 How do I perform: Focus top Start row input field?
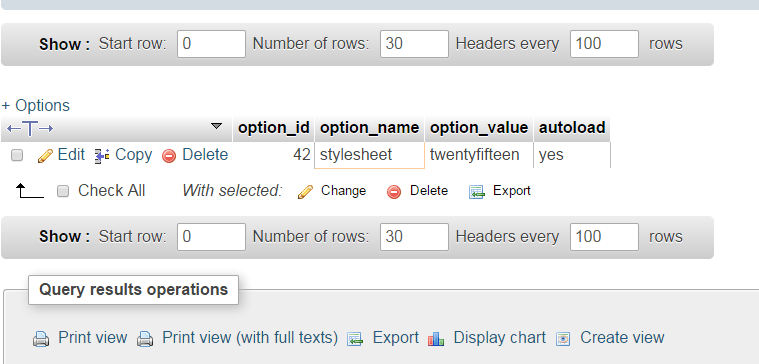tap(212, 44)
